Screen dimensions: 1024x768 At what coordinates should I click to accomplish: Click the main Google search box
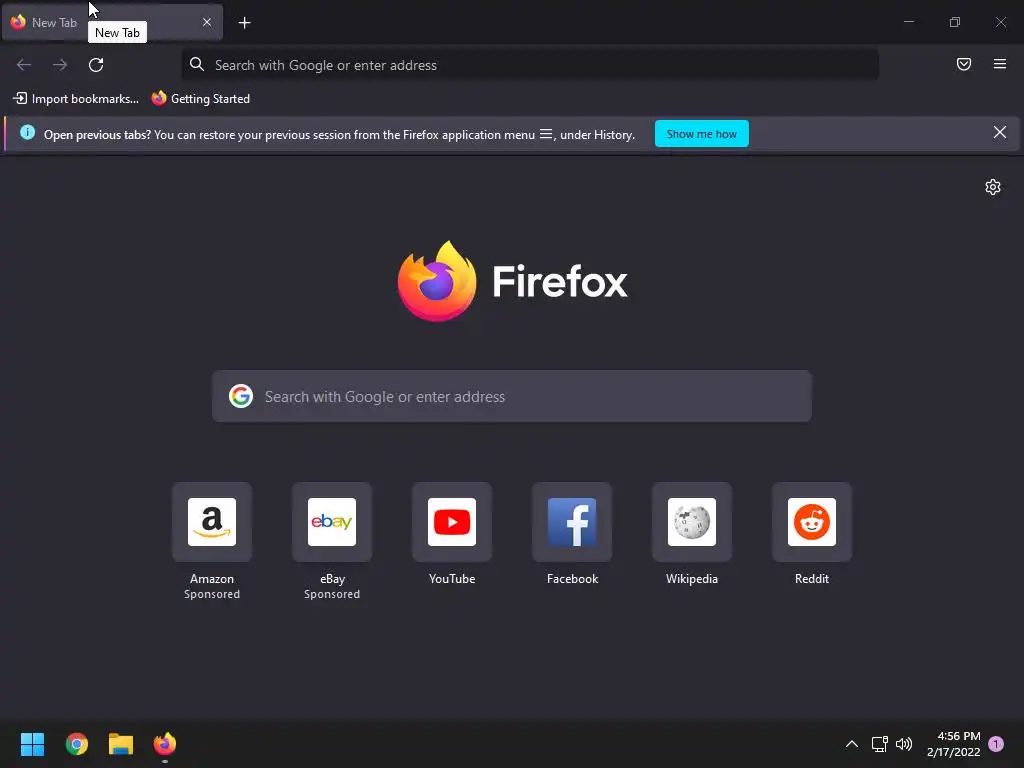[x=512, y=396]
